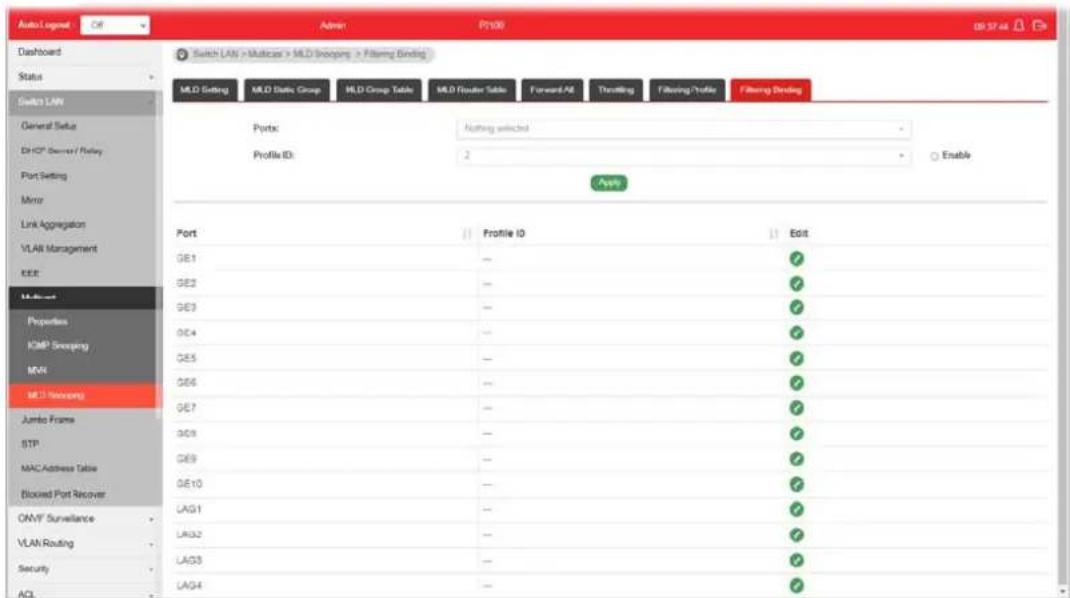Select the Filtering Binding tab

770,90
